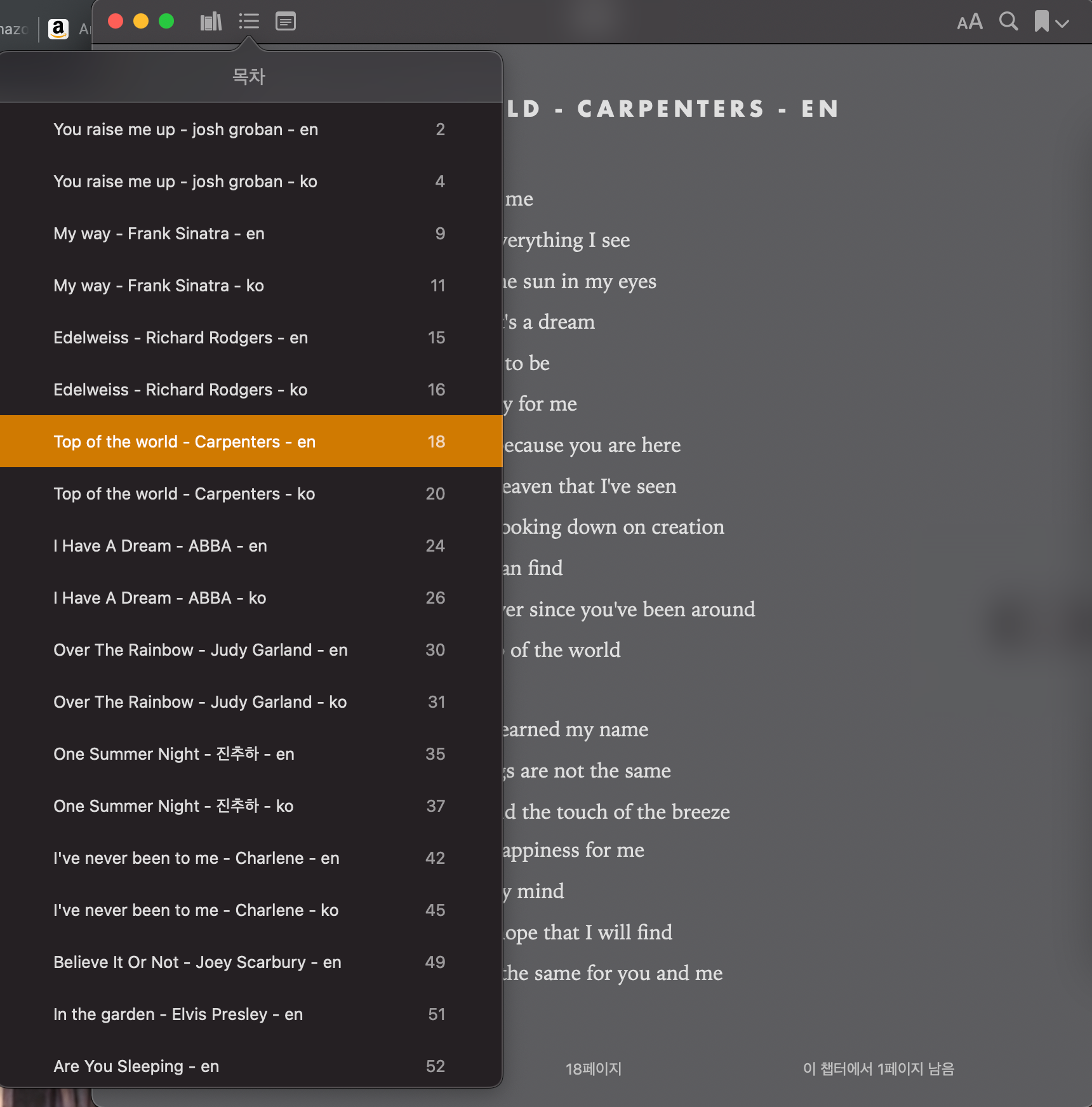Close the Books window with red button
1092x1107 pixels.
tap(116, 22)
